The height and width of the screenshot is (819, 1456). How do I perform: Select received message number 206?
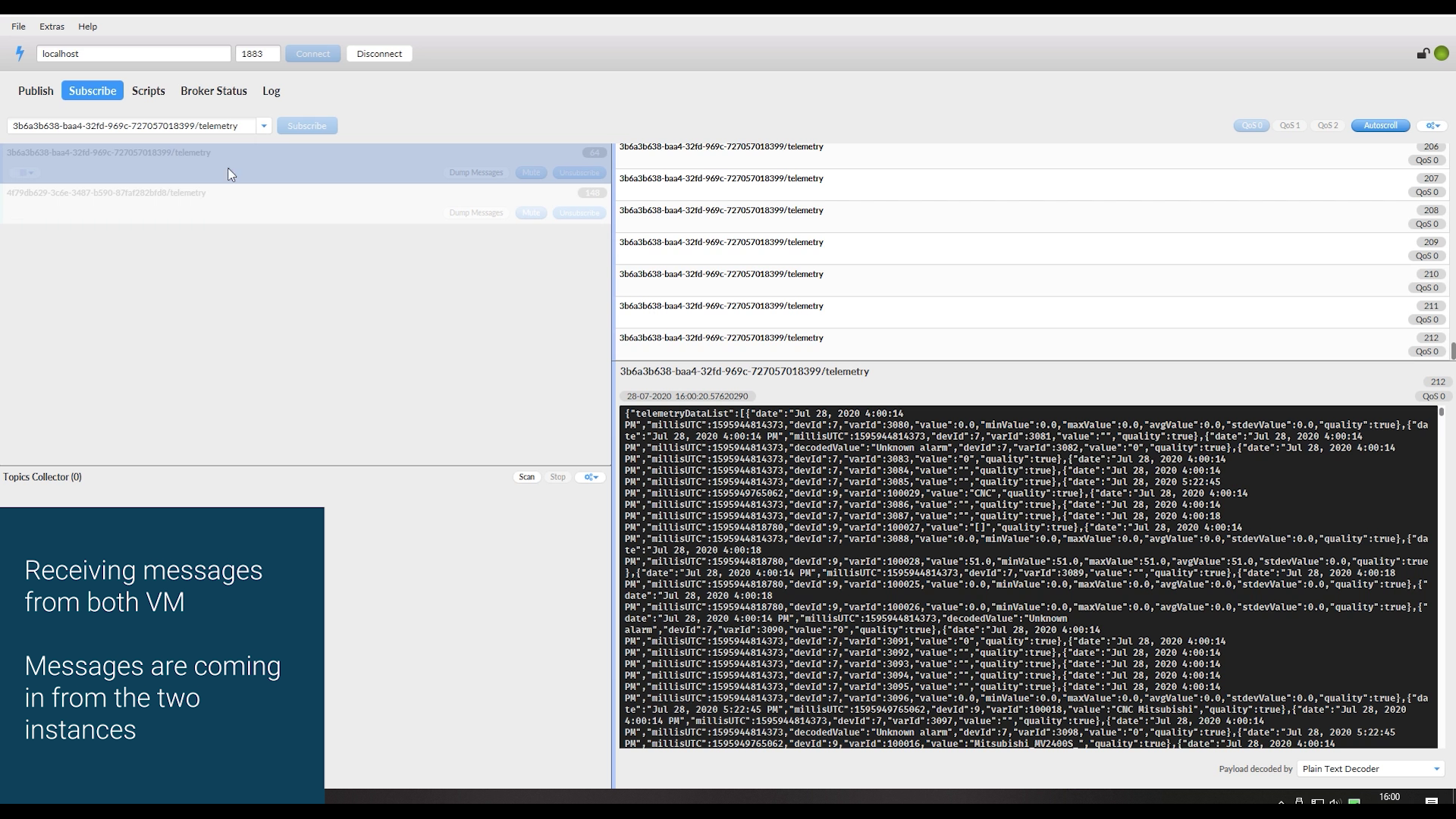[1031, 154]
